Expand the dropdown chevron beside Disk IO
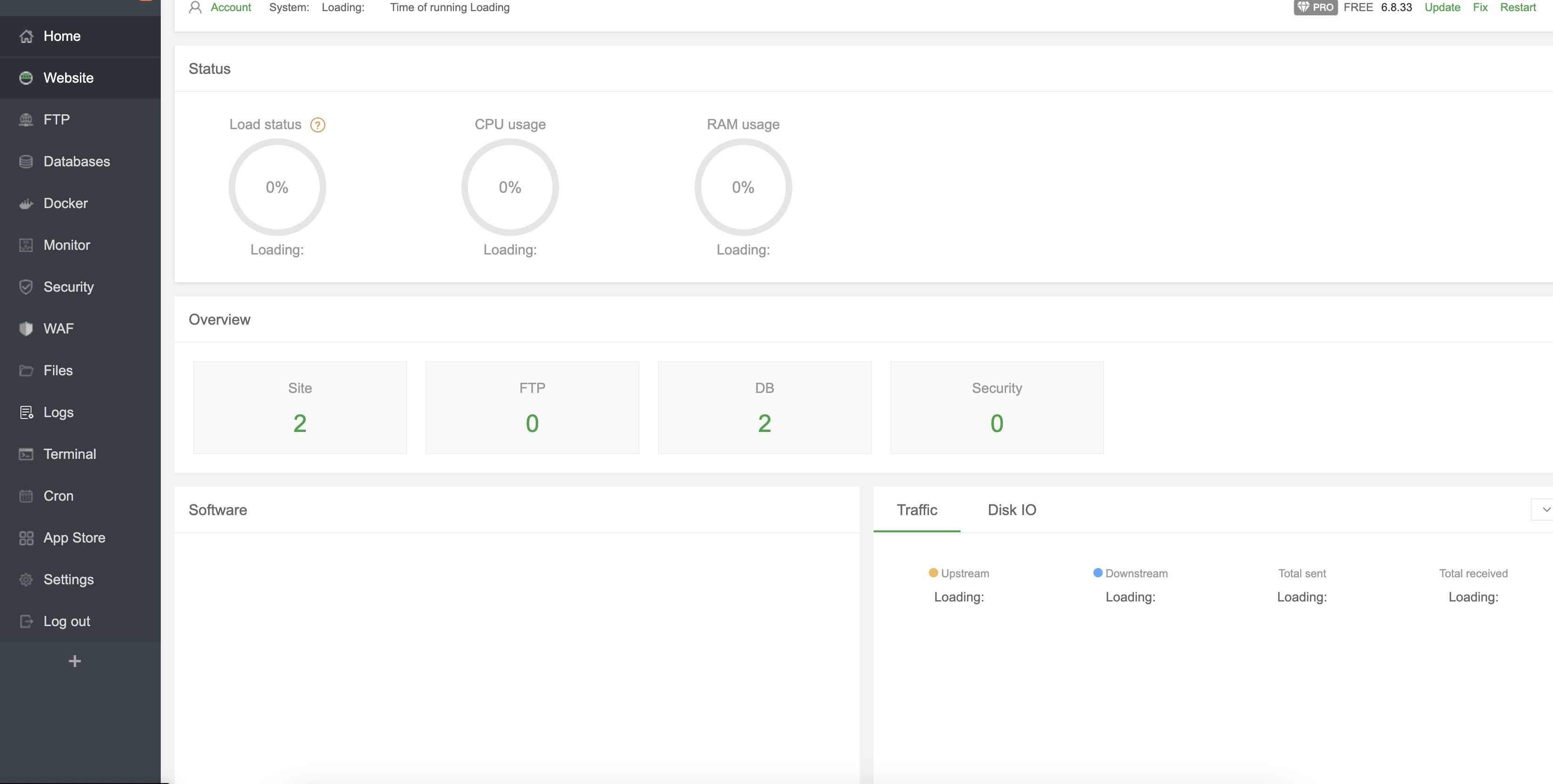1553x784 pixels. (x=1545, y=509)
